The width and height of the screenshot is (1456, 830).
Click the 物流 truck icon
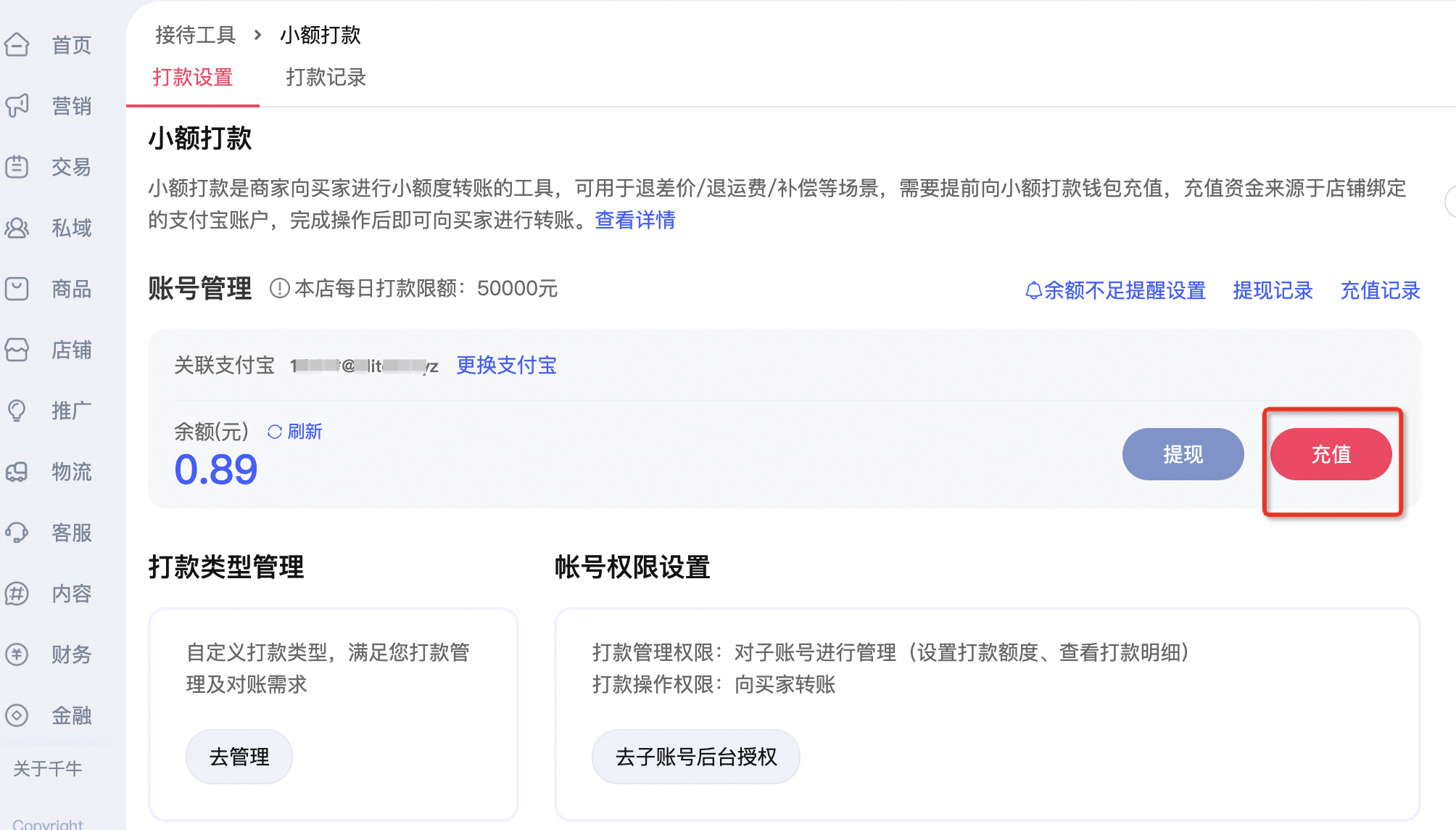click(17, 472)
